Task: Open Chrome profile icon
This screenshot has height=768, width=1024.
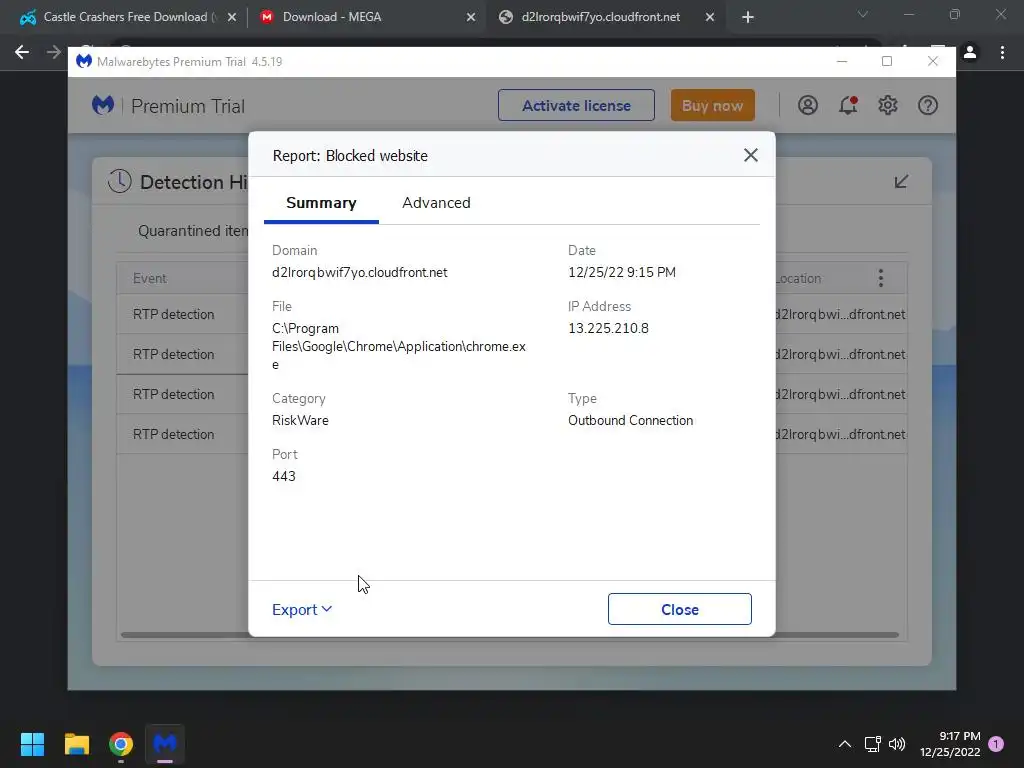Action: [970, 52]
